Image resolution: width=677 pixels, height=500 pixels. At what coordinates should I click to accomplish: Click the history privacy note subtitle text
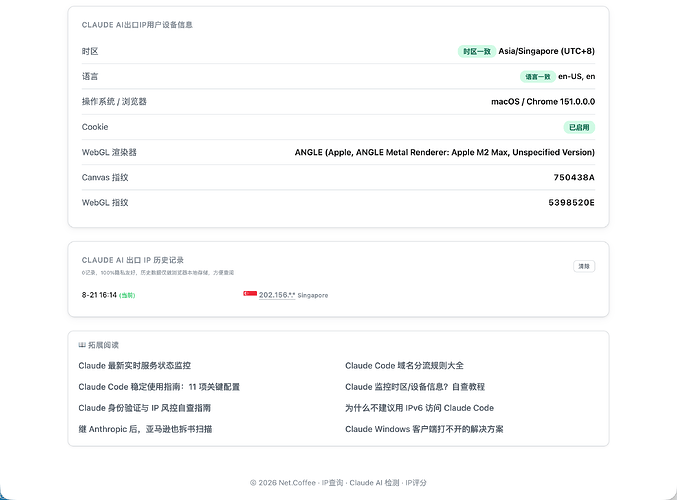[158, 273]
